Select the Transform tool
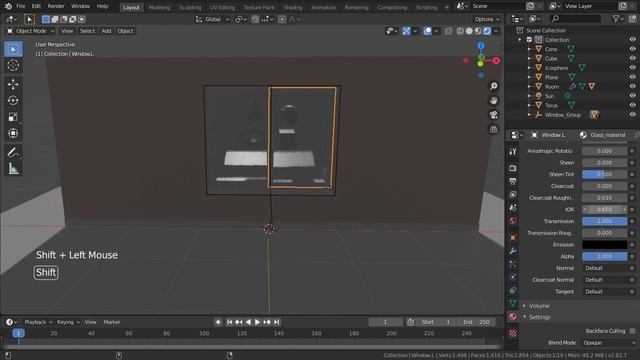 13,133
